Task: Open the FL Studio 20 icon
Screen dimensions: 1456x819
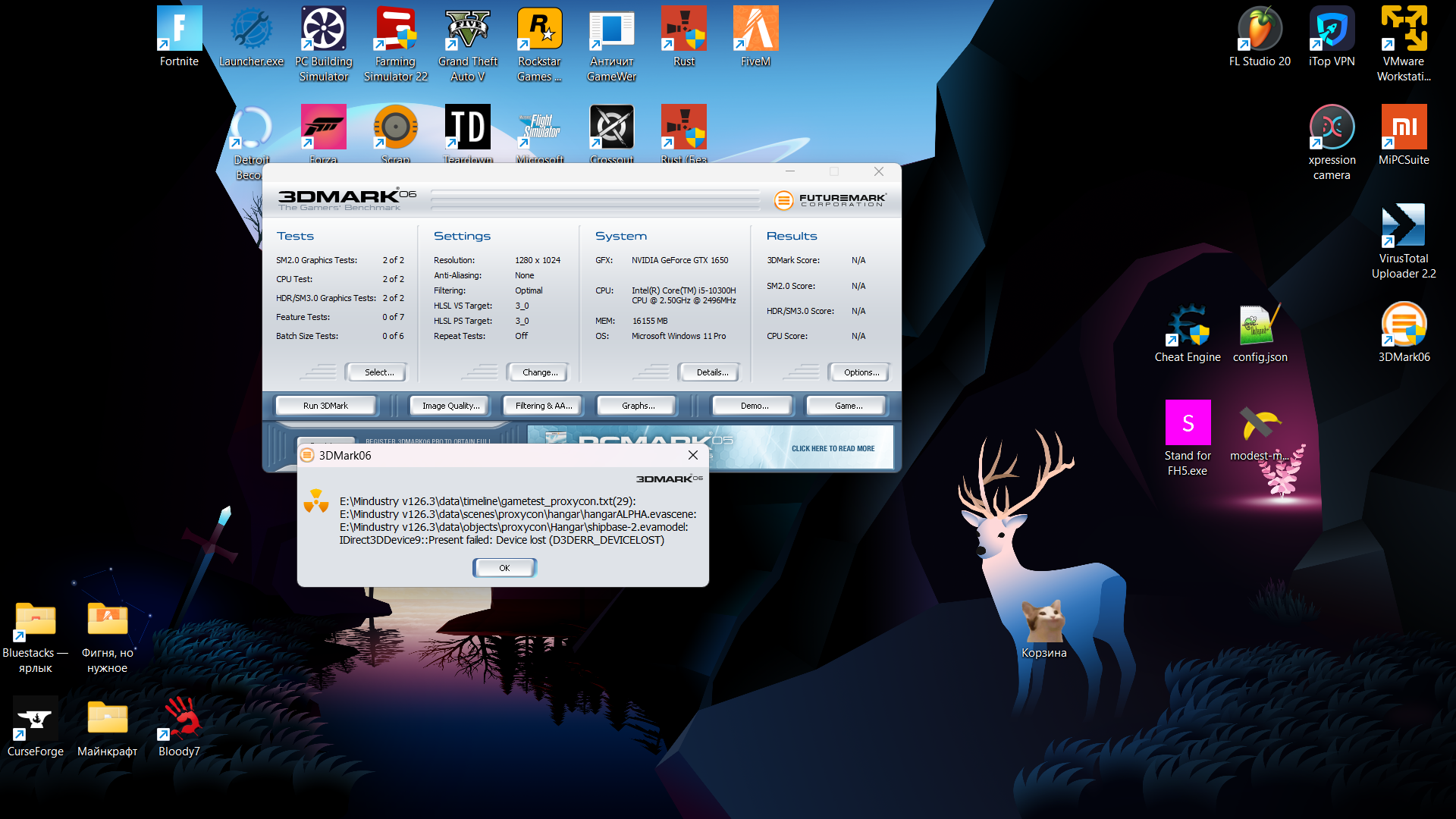Action: [x=1260, y=37]
